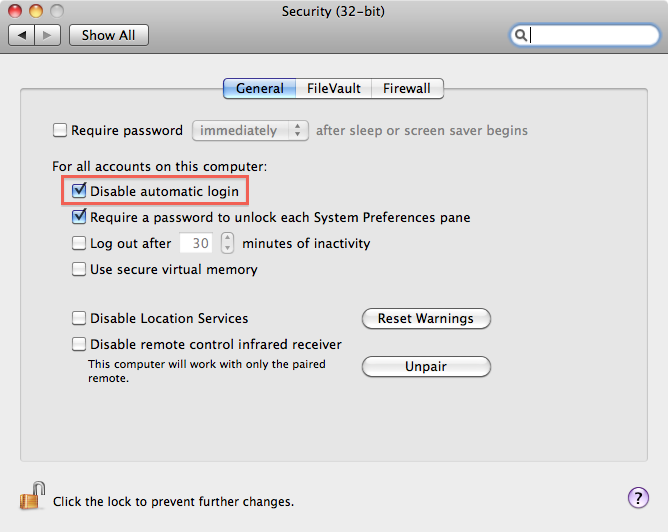Click the Unpair button
The width and height of the screenshot is (668, 532).
click(426, 366)
